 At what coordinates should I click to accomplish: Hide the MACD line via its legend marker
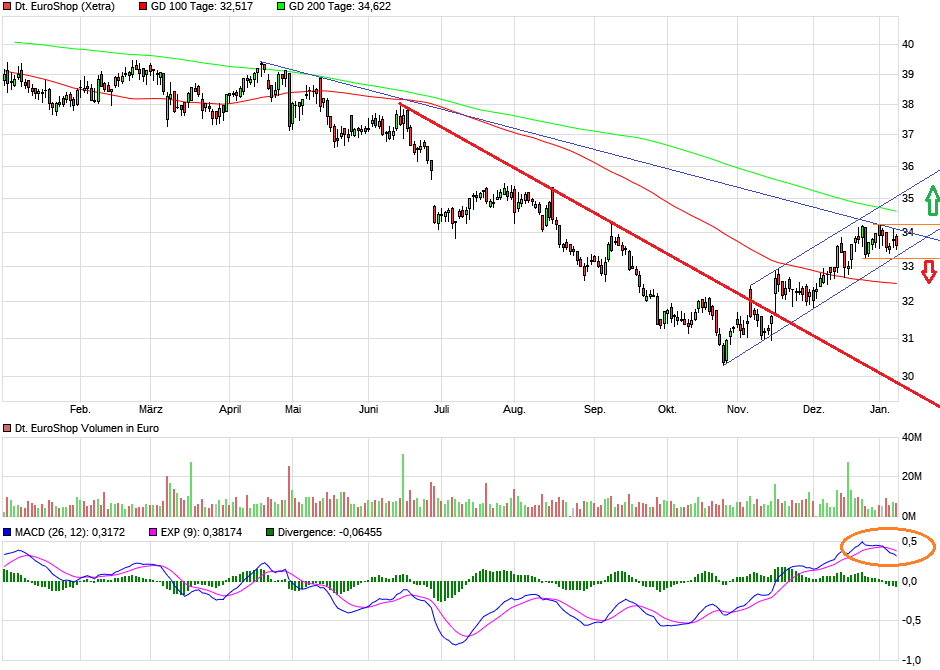tap(8, 533)
